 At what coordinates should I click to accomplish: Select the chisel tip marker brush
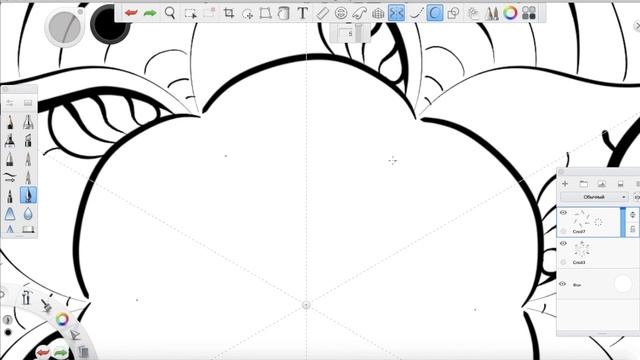click(28, 140)
